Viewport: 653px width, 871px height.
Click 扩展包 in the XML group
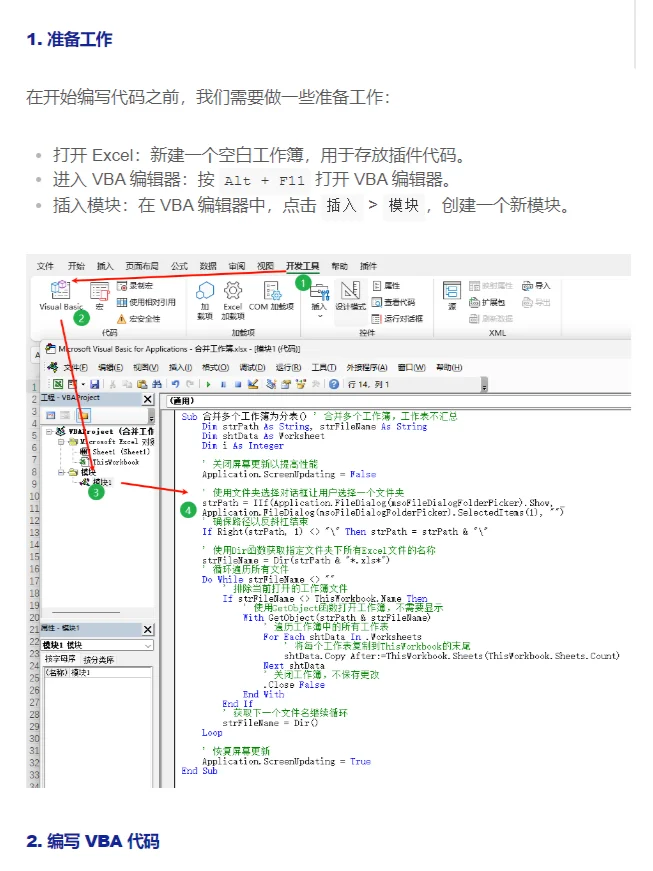point(486,302)
